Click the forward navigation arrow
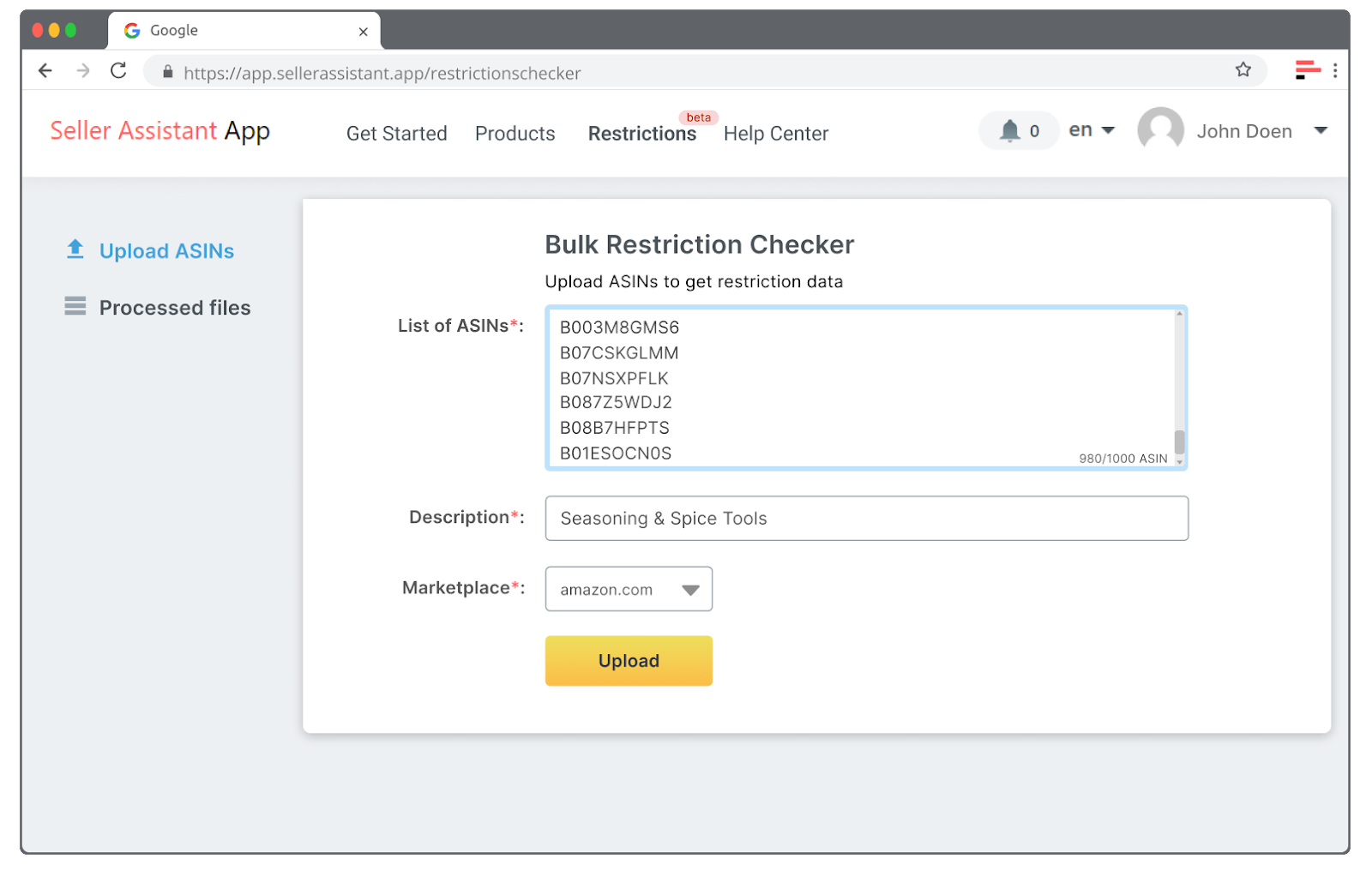Viewport: 1372px width, 871px height. tap(82, 70)
